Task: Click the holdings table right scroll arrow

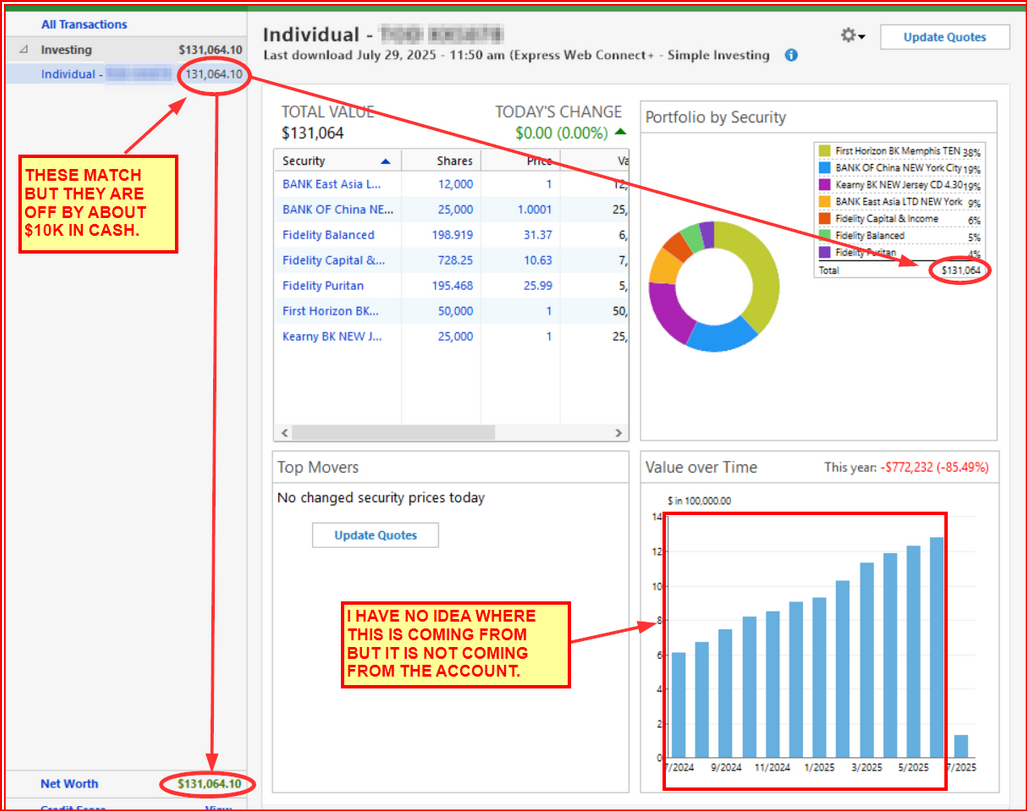Action: click(618, 433)
